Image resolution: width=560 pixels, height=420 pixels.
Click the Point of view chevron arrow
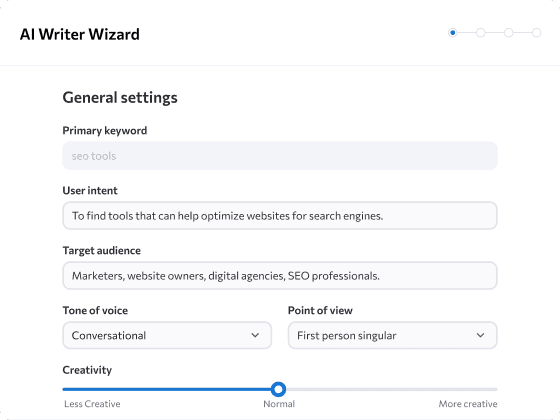(480, 335)
